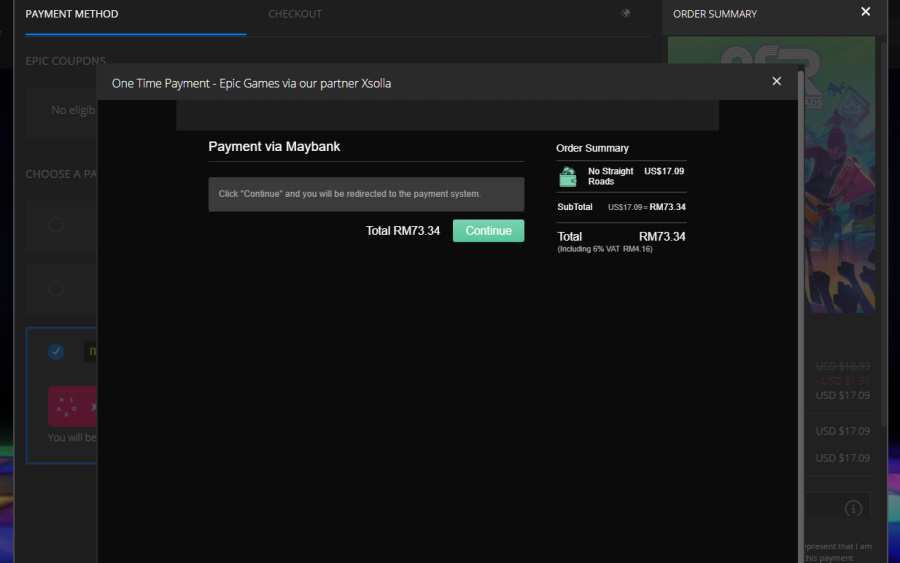This screenshot has height=563, width=900.
Task: Click the redirect notice message box
Action: point(366,194)
